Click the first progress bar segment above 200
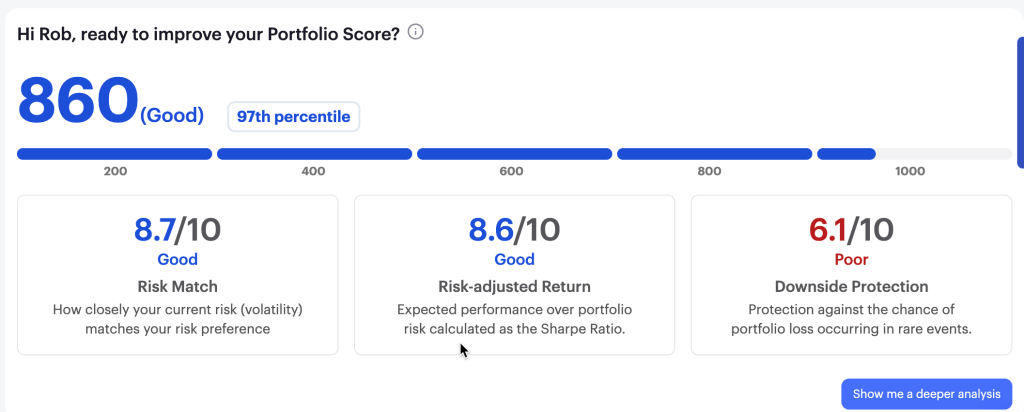Viewport: 1024px width, 412px height. coord(114,154)
